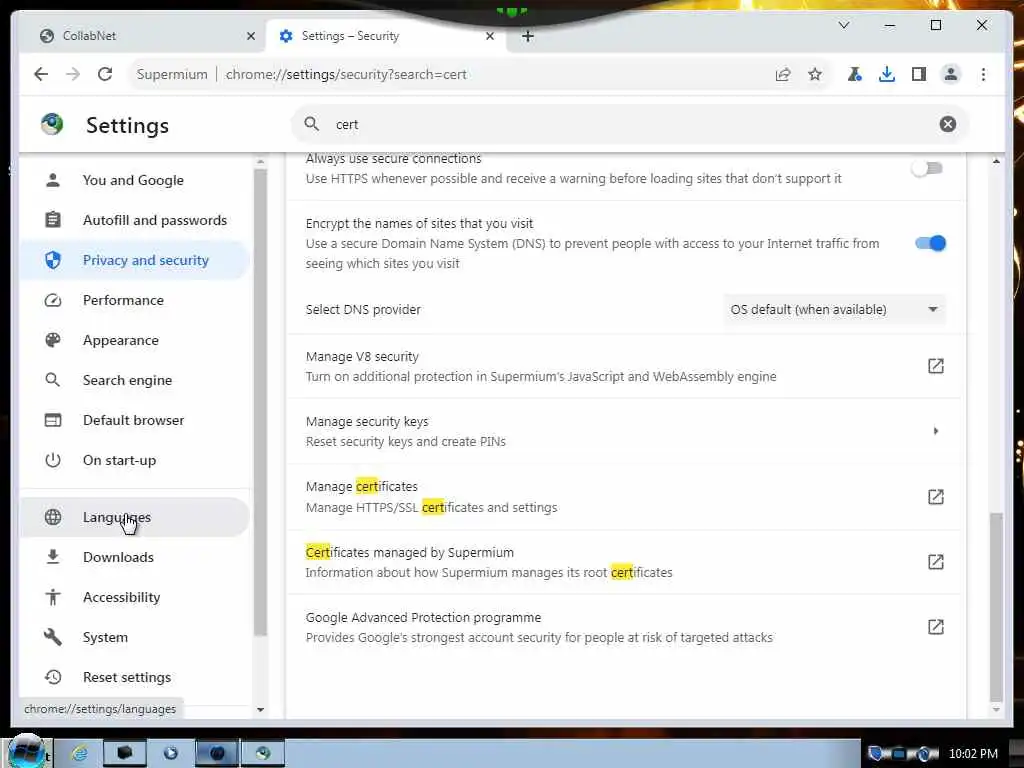Click sidebar scroll-down arrow
Viewport: 1024px width, 768px height.
point(260,709)
